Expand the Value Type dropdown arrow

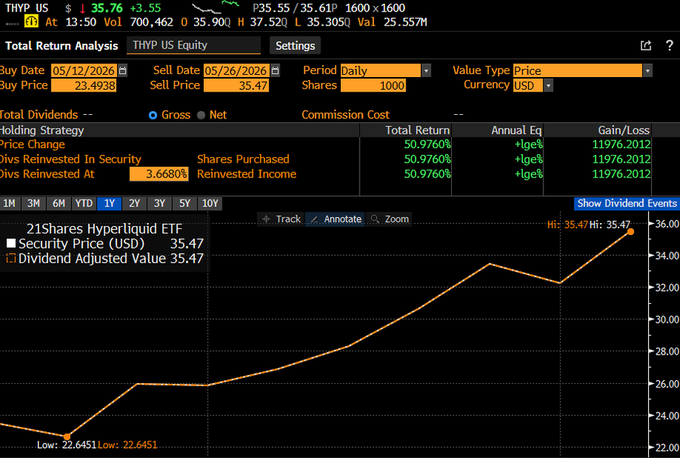(647, 71)
